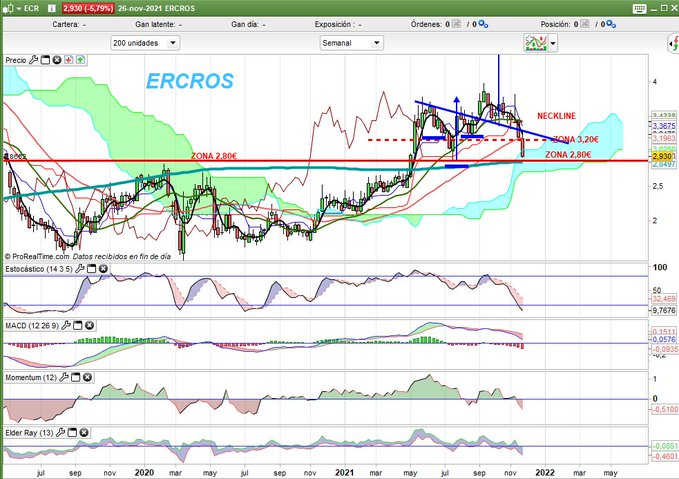Click the ZONA 3,20€ annotation
This screenshot has width=679, height=479.
tap(576, 139)
